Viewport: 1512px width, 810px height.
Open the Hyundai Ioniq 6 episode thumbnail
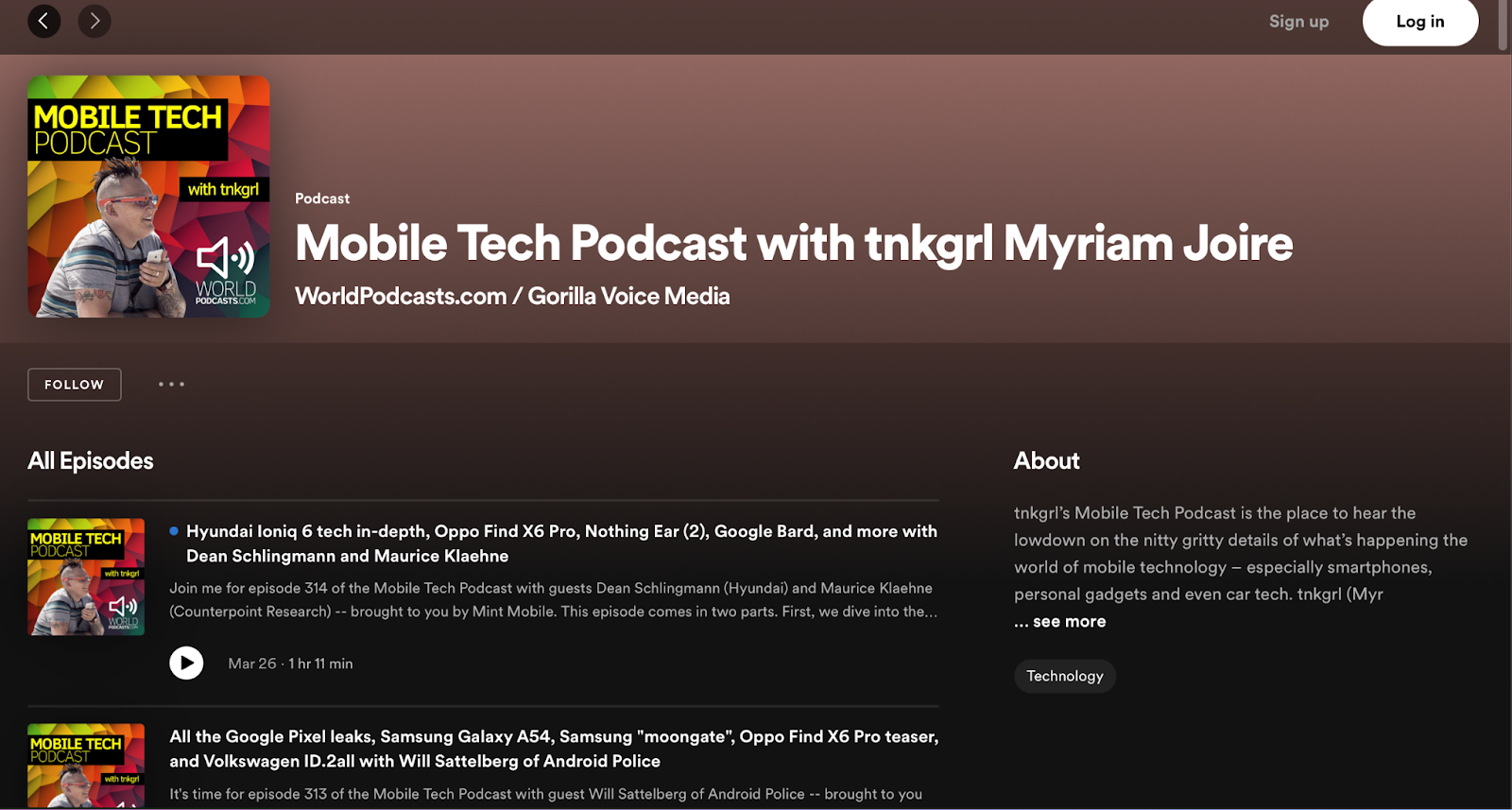86,577
